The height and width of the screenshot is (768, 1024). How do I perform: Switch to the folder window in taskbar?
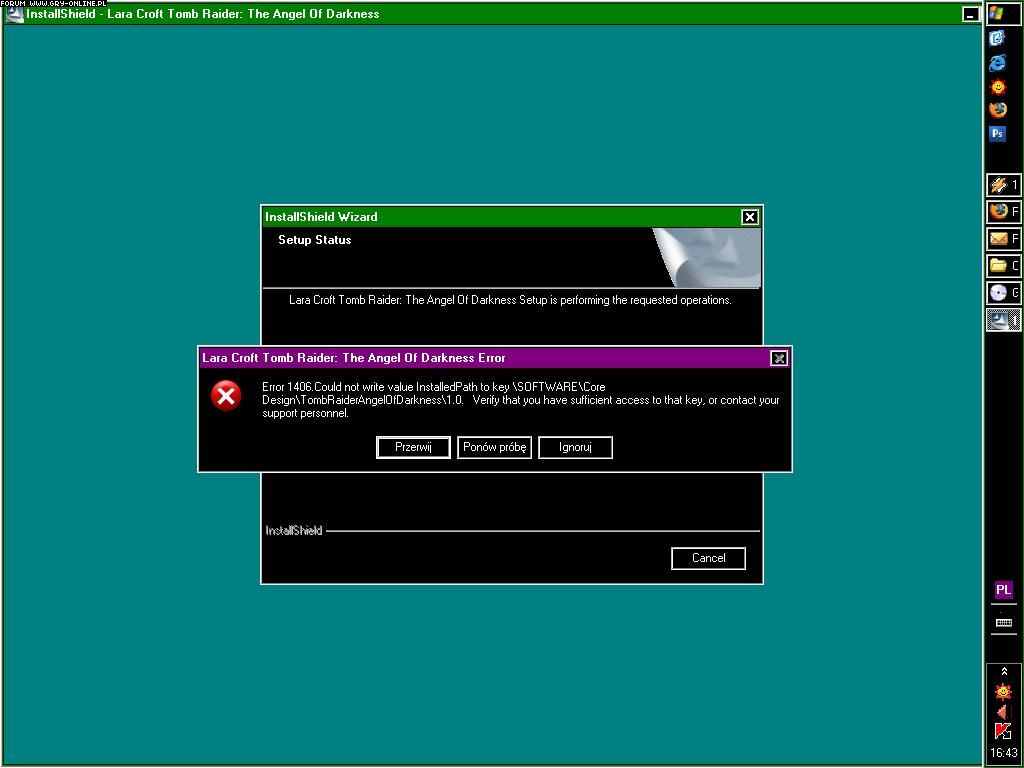click(x=1004, y=265)
